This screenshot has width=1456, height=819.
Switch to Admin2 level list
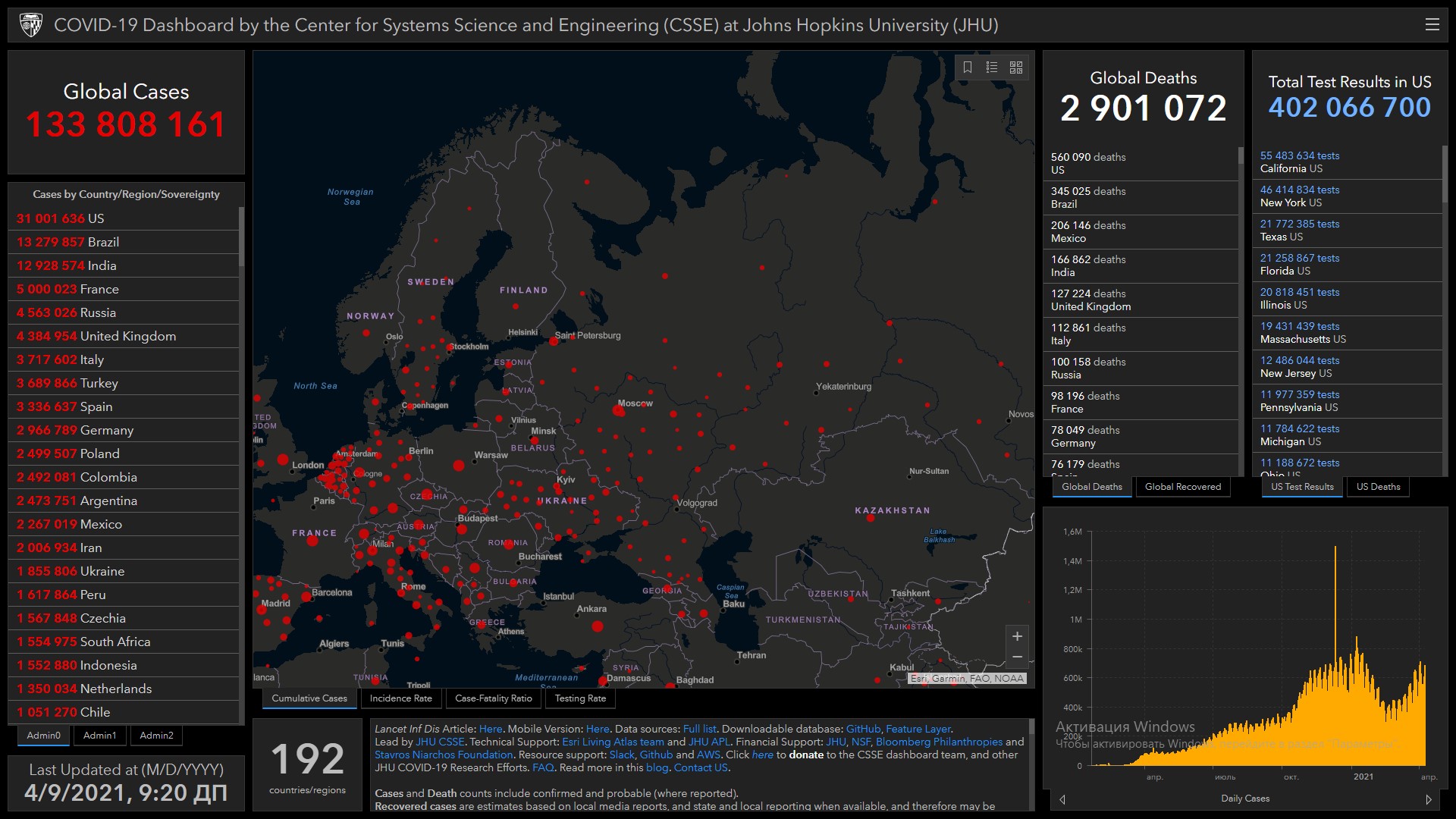tap(156, 736)
